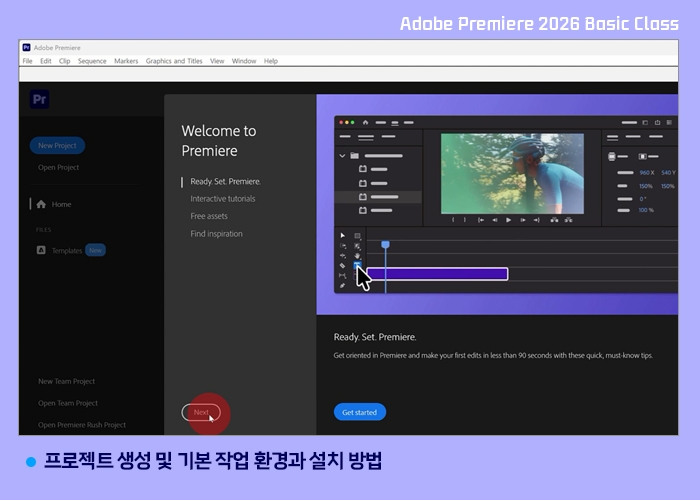This screenshot has height=500, width=700.
Task: Click the '100 %' value in illustration
Action: click(646, 210)
